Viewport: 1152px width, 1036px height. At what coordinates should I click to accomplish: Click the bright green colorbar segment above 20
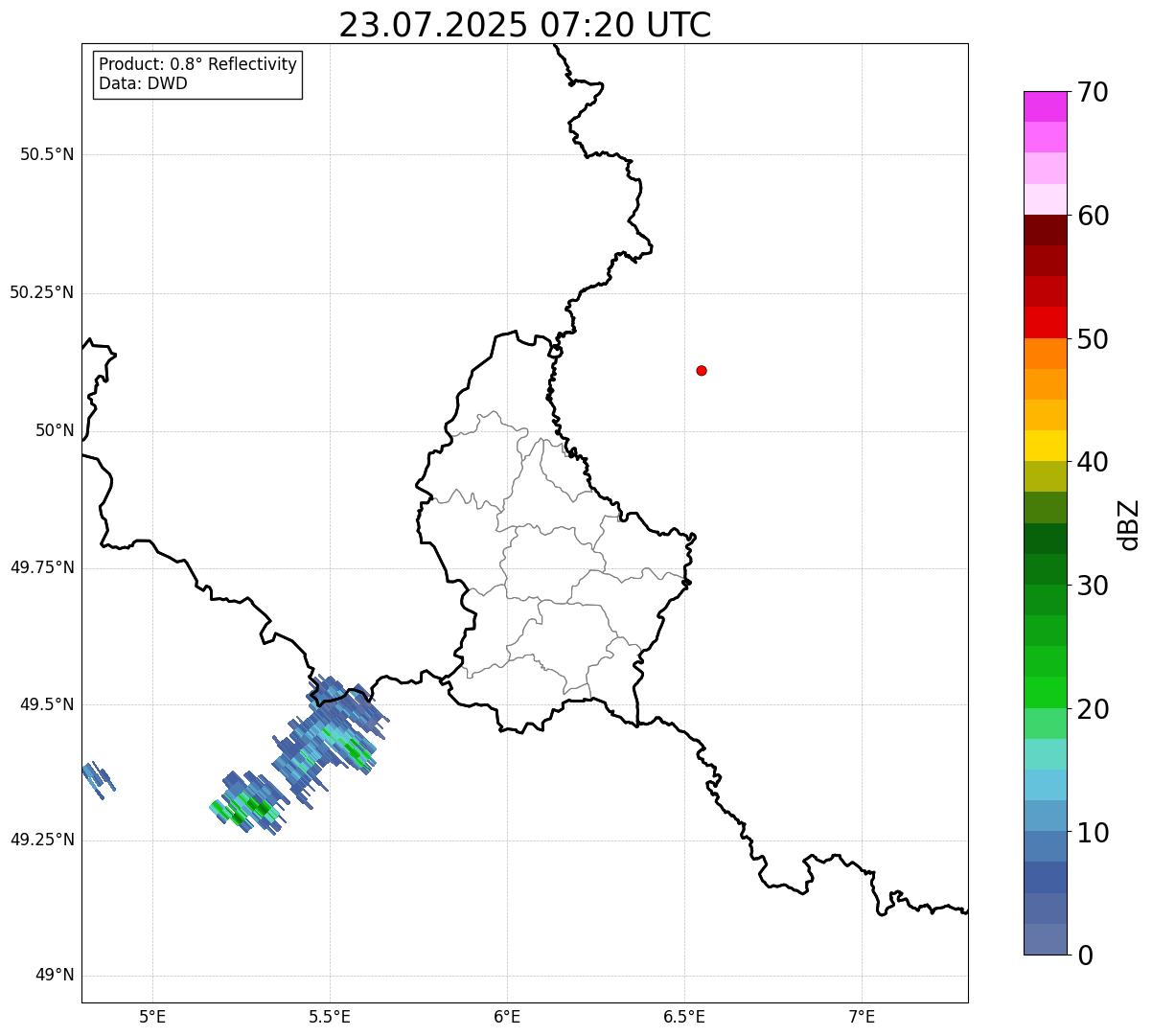coord(1045,692)
